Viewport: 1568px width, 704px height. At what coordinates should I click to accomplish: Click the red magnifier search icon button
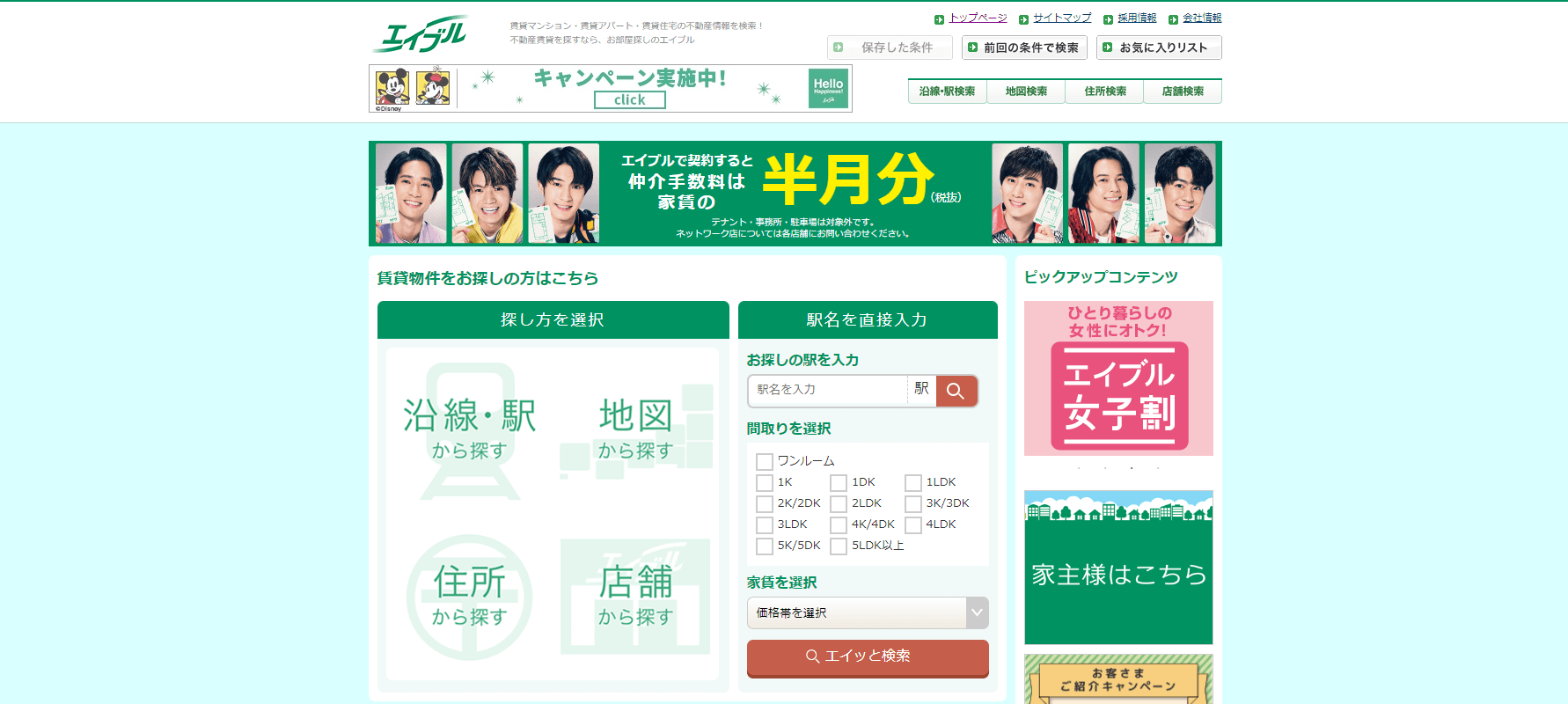point(956,391)
